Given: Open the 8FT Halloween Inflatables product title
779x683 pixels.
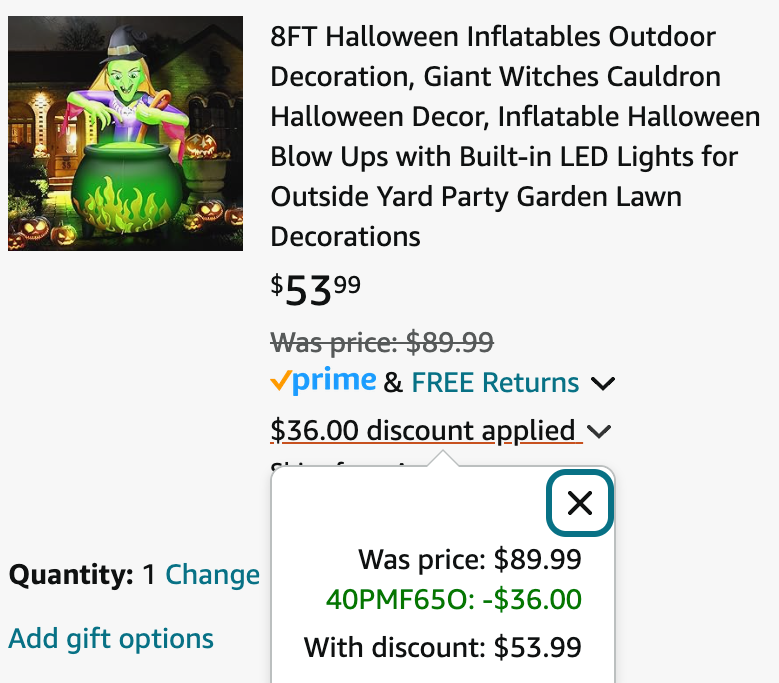Looking at the screenshot, I should 515,136.
